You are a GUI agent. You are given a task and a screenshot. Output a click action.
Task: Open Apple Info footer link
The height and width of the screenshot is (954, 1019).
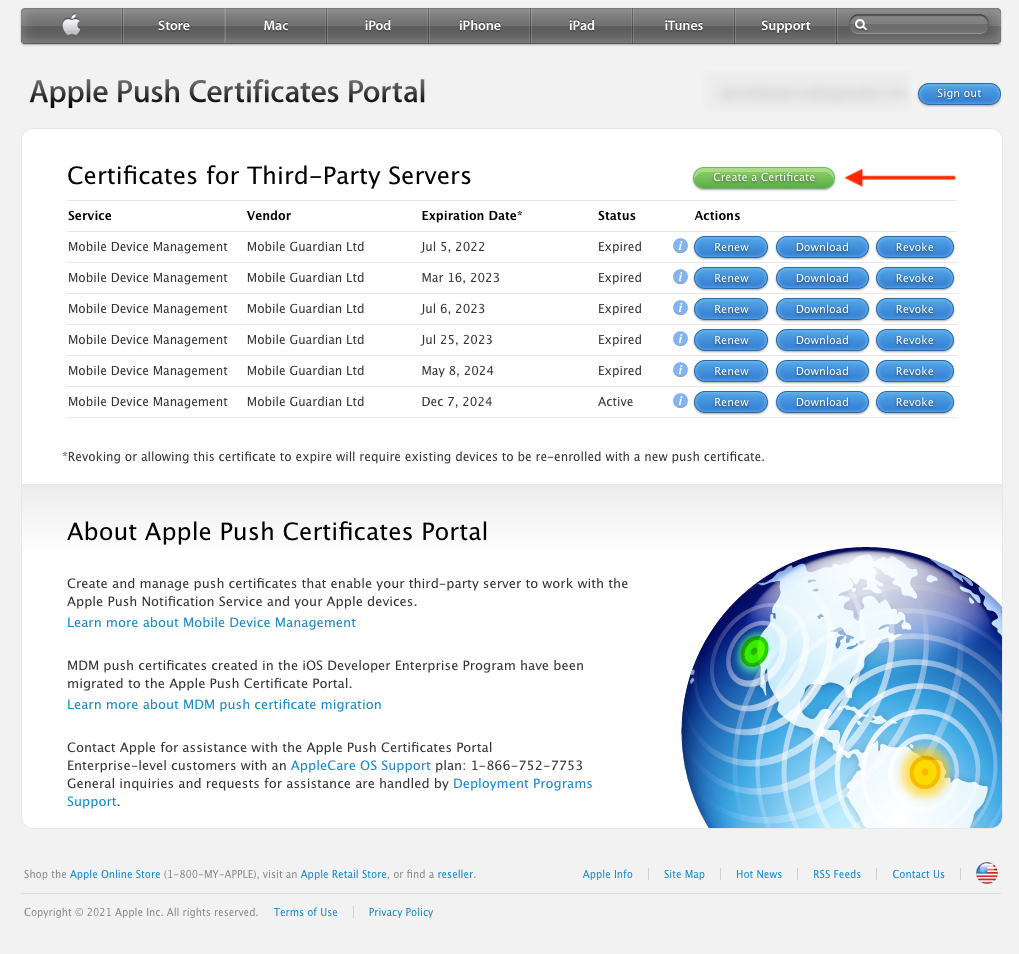(x=608, y=874)
